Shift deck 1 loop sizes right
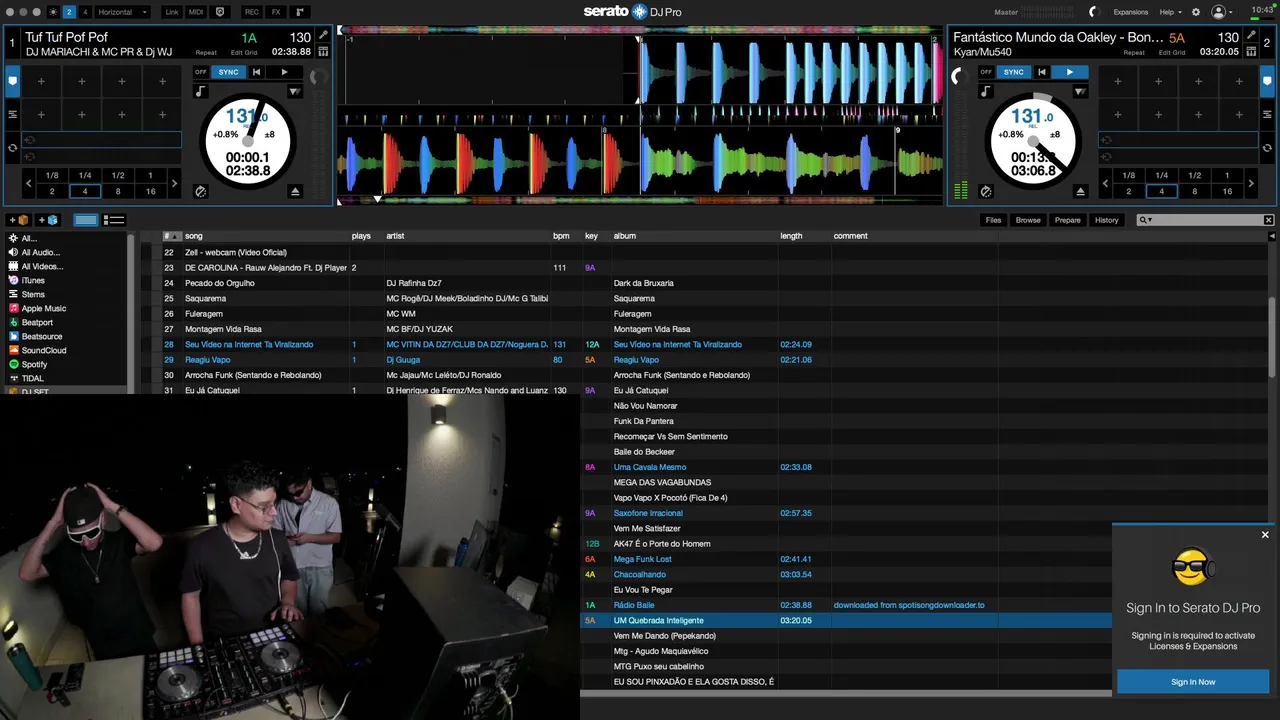This screenshot has width=1280, height=720. 174,183
